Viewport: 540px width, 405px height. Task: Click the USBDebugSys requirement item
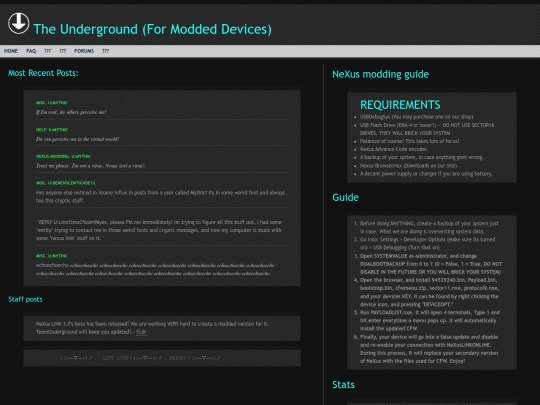click(x=416, y=117)
